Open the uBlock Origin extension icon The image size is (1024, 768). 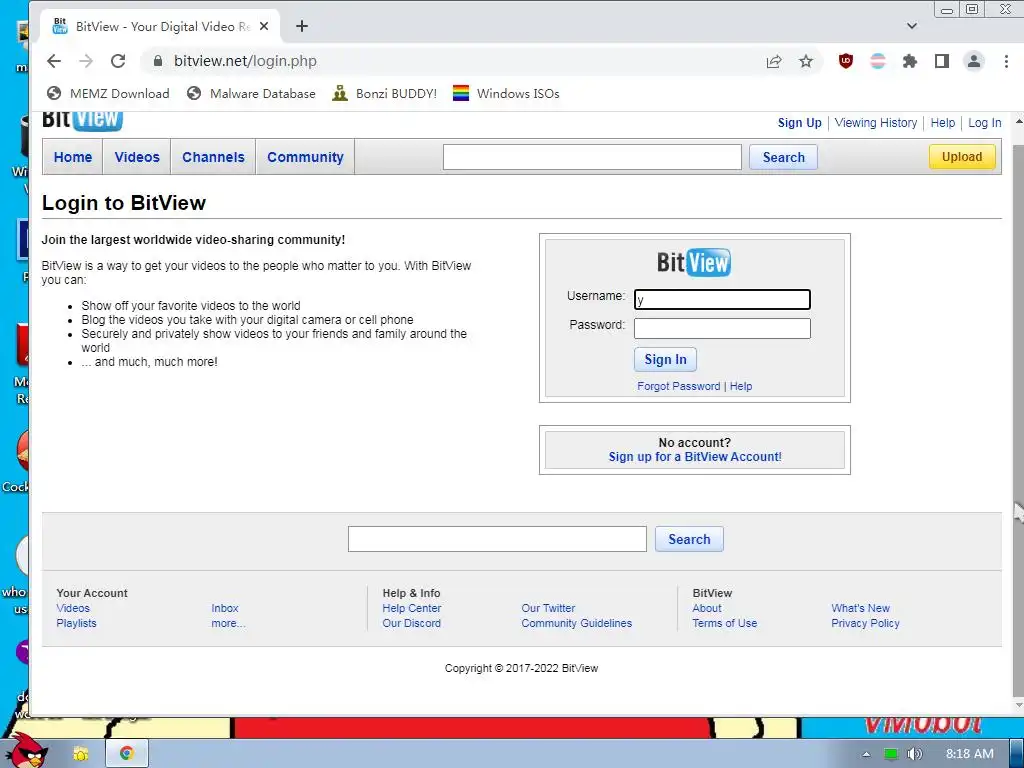pyautogui.click(x=846, y=61)
